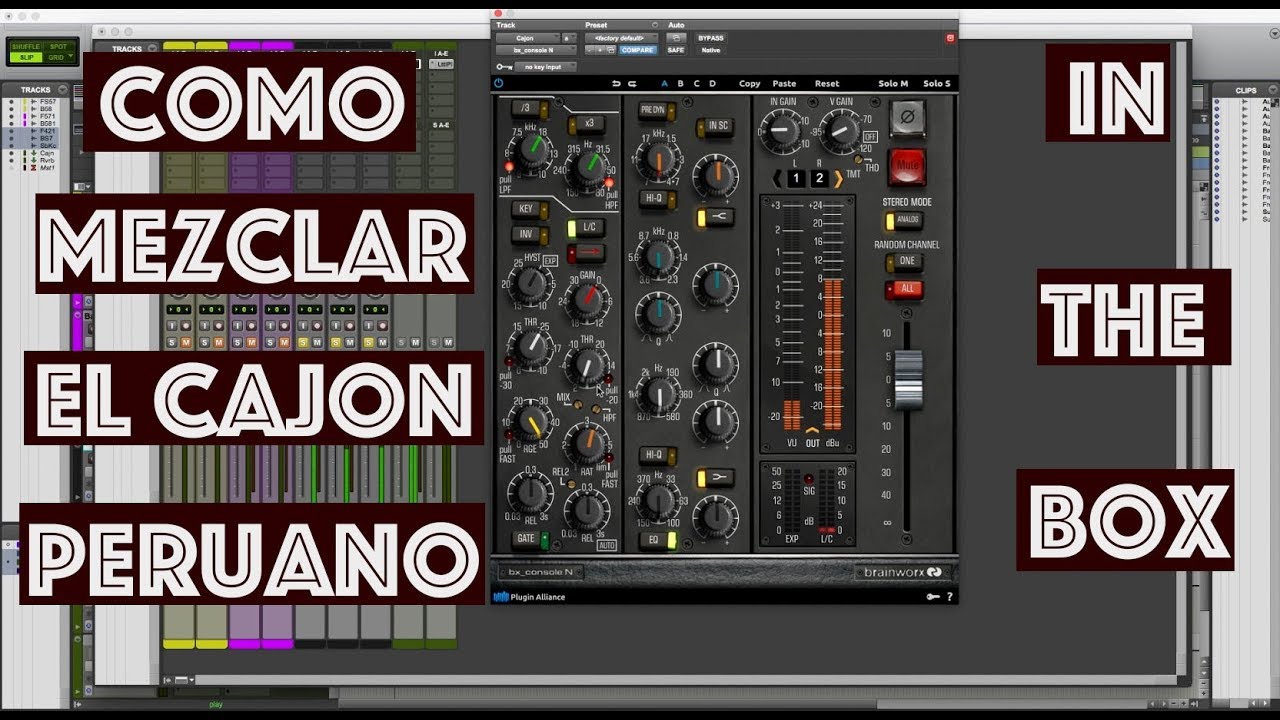
Task: Open the factory default preset dropdown
Action: pos(622,38)
